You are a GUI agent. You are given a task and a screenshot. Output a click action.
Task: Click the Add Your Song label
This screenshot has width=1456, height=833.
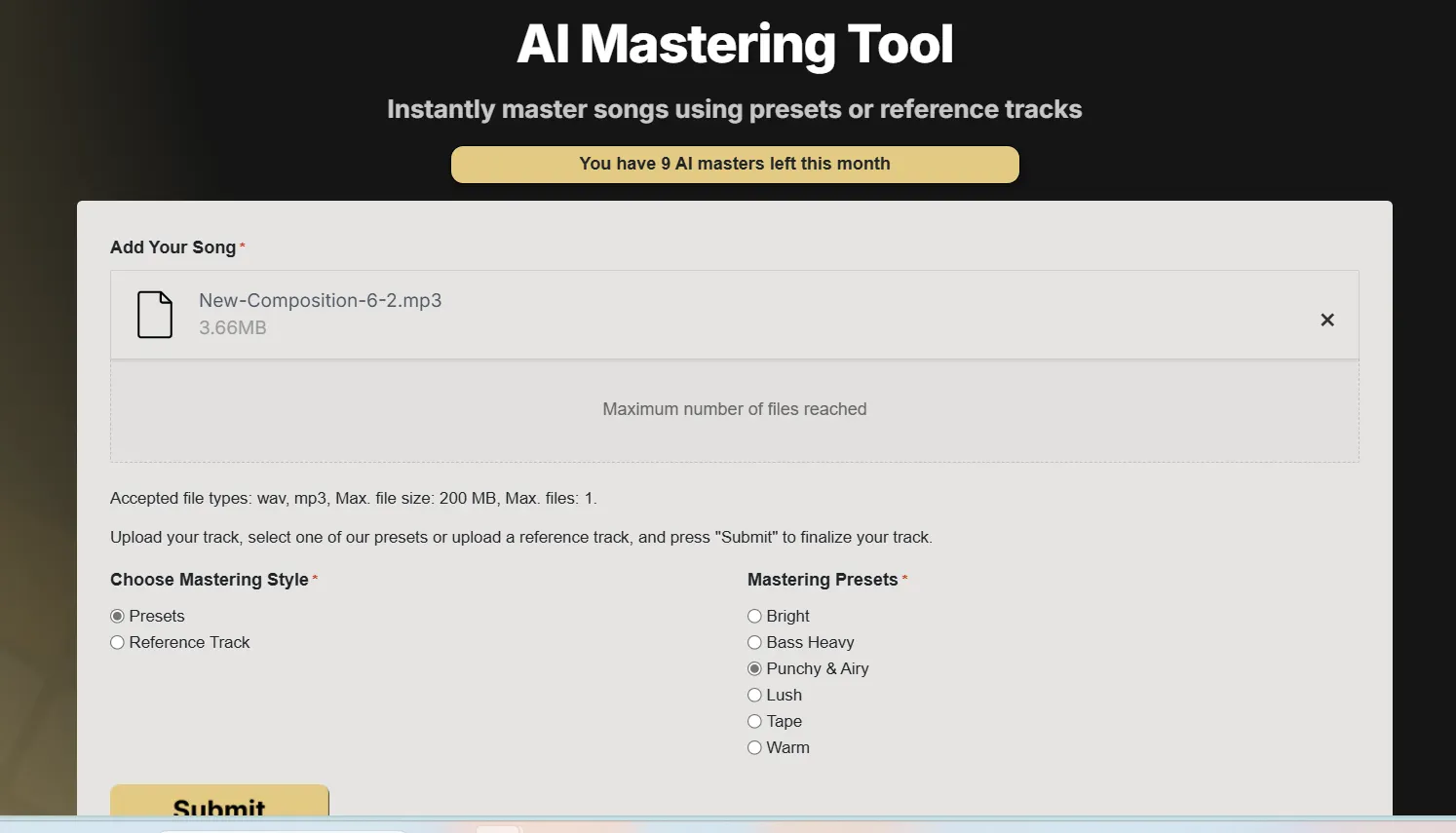pos(172,246)
